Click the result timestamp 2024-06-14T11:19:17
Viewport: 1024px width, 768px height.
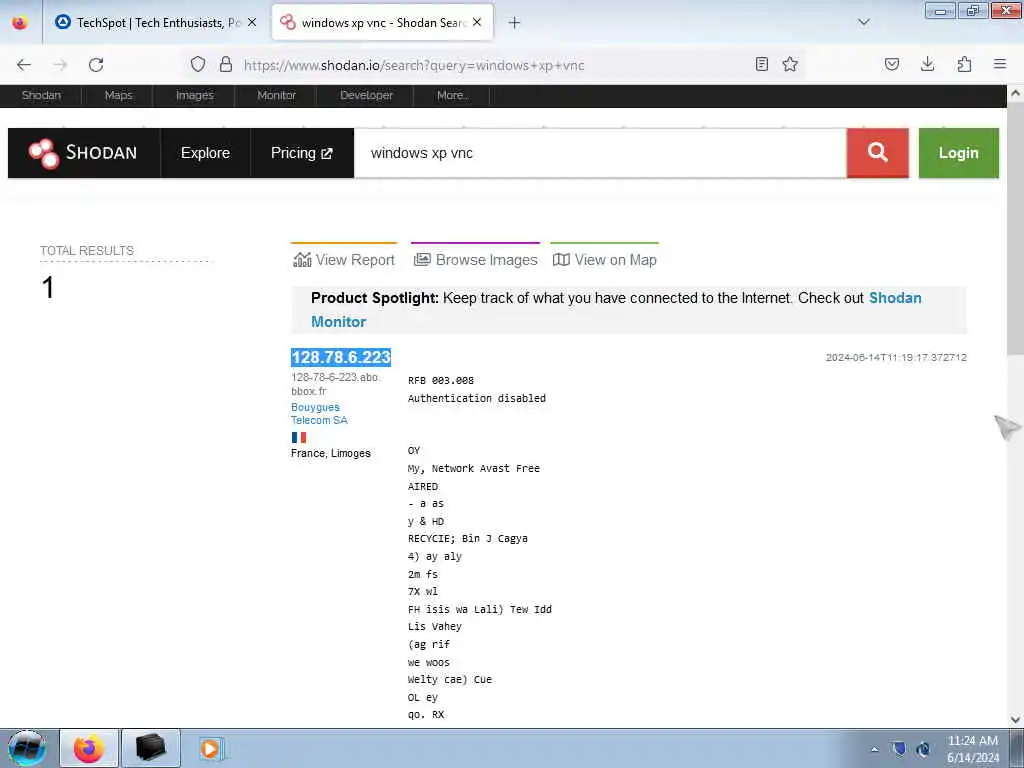[x=896, y=357]
